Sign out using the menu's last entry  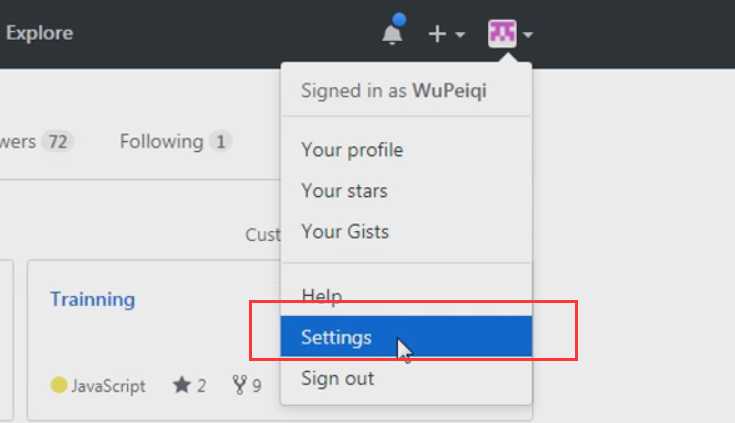[338, 378]
